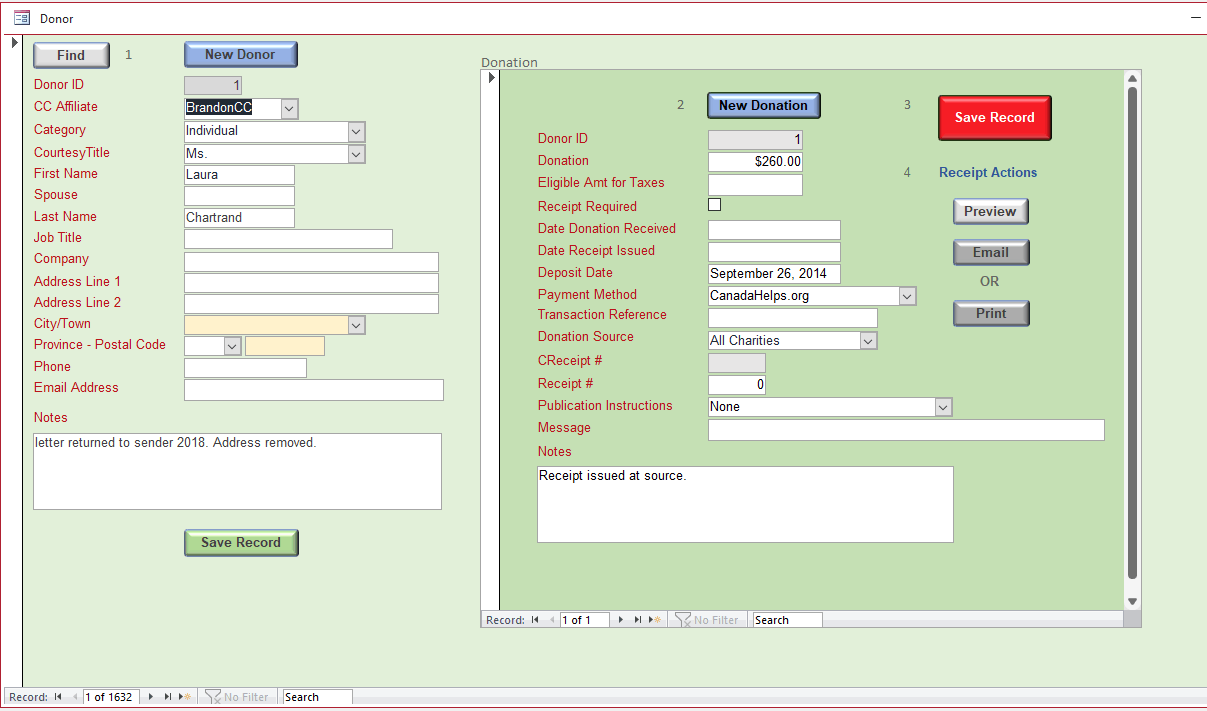1207x711 pixels.
Task: Click the Donation subform scroll up arrow
Action: click(1132, 79)
